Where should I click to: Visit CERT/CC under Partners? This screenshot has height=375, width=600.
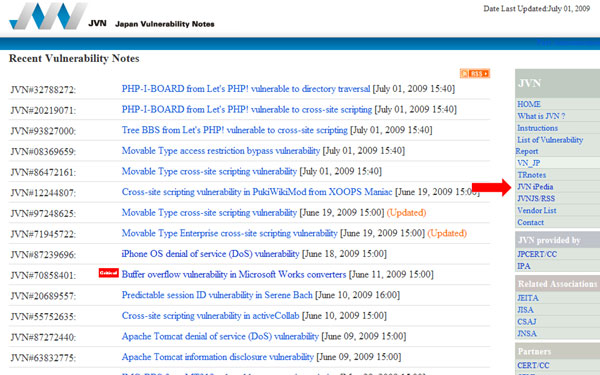pyautogui.click(x=533, y=365)
